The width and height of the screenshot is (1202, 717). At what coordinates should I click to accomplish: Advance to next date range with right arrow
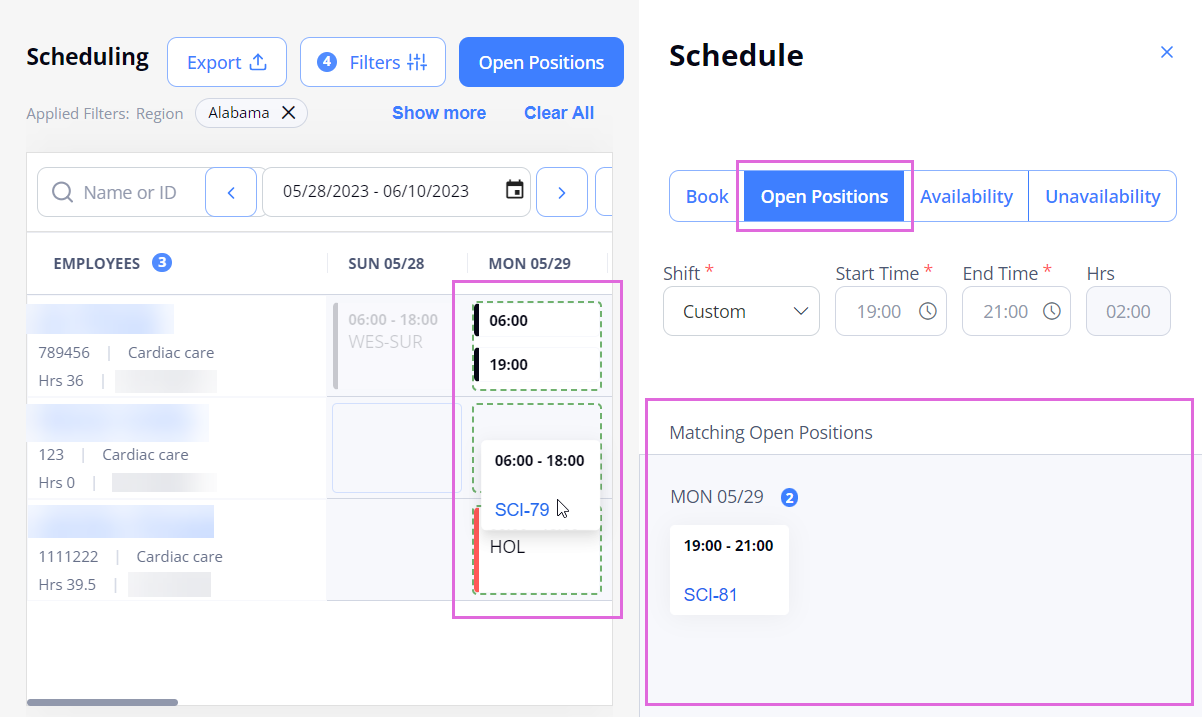tap(561, 192)
